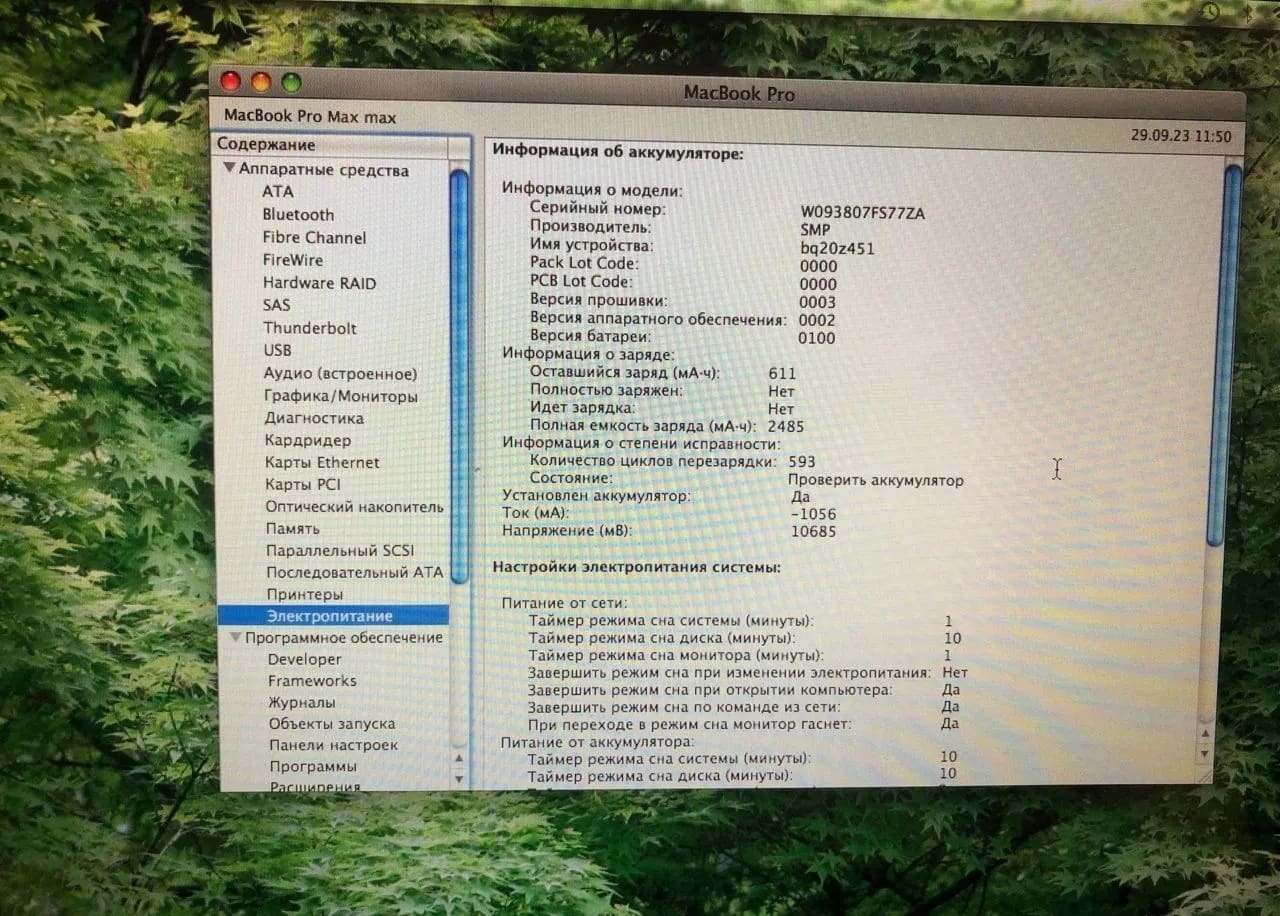This screenshot has height=916, width=1280.
Task: Show USB device information
Action: point(278,350)
